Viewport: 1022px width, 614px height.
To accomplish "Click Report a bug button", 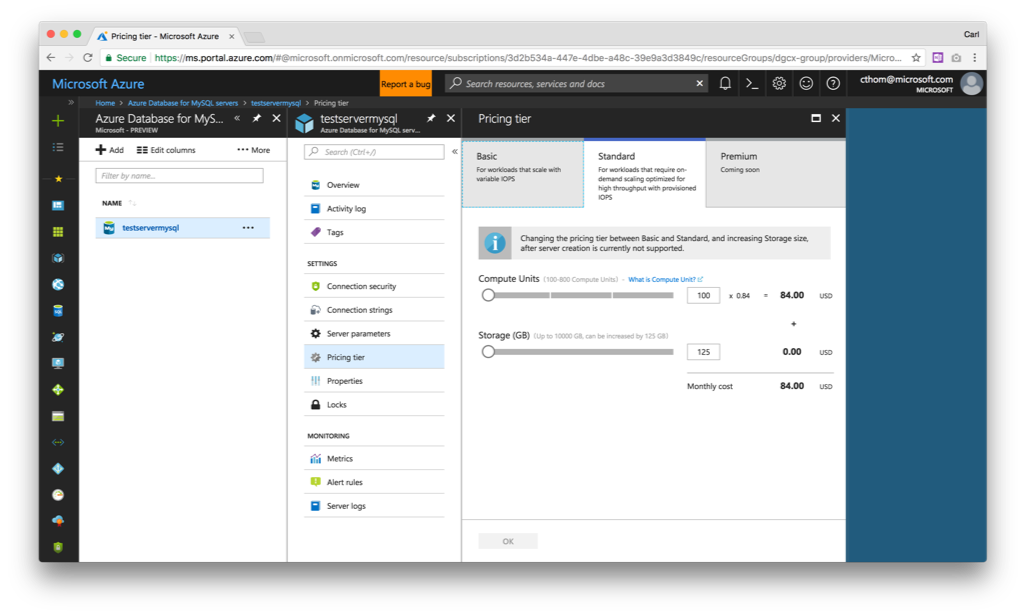I will tap(405, 84).
